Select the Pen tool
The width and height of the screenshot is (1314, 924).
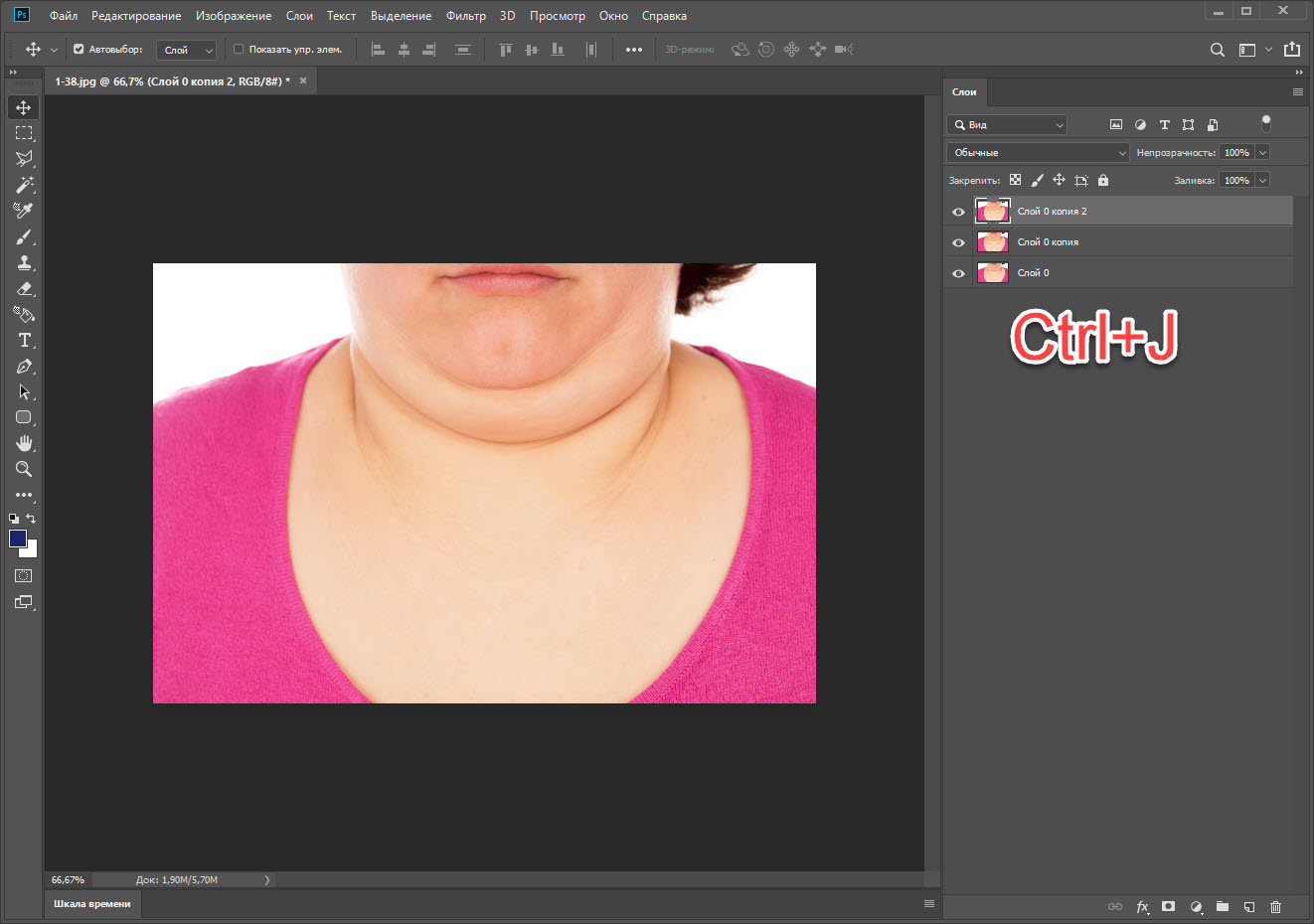click(x=24, y=366)
